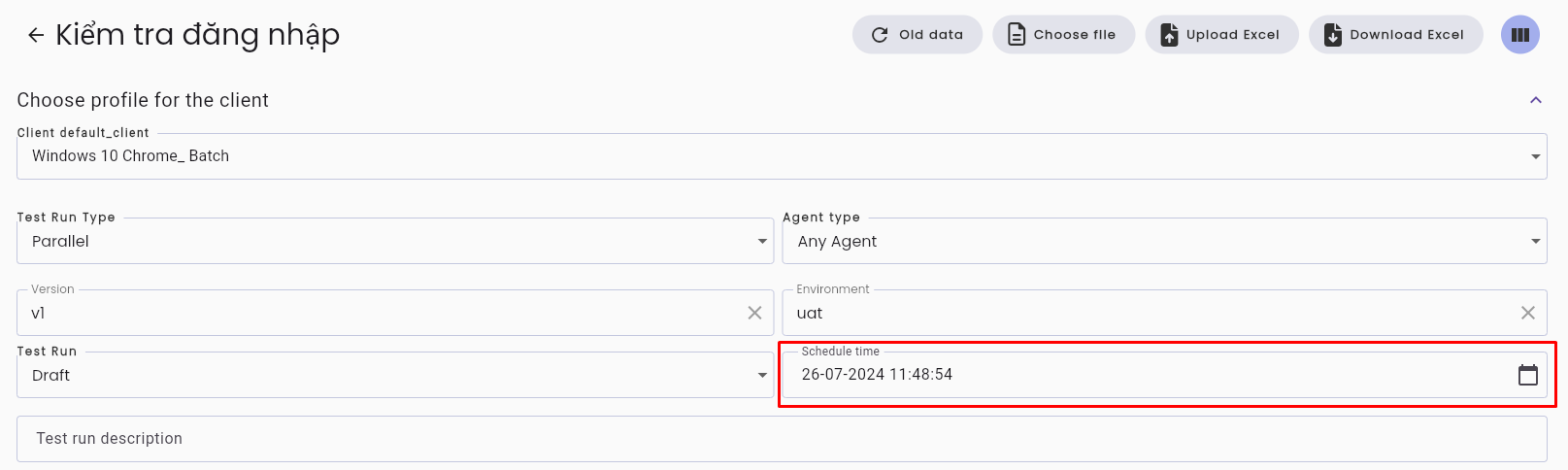Click the Choose file button

coord(1063,35)
